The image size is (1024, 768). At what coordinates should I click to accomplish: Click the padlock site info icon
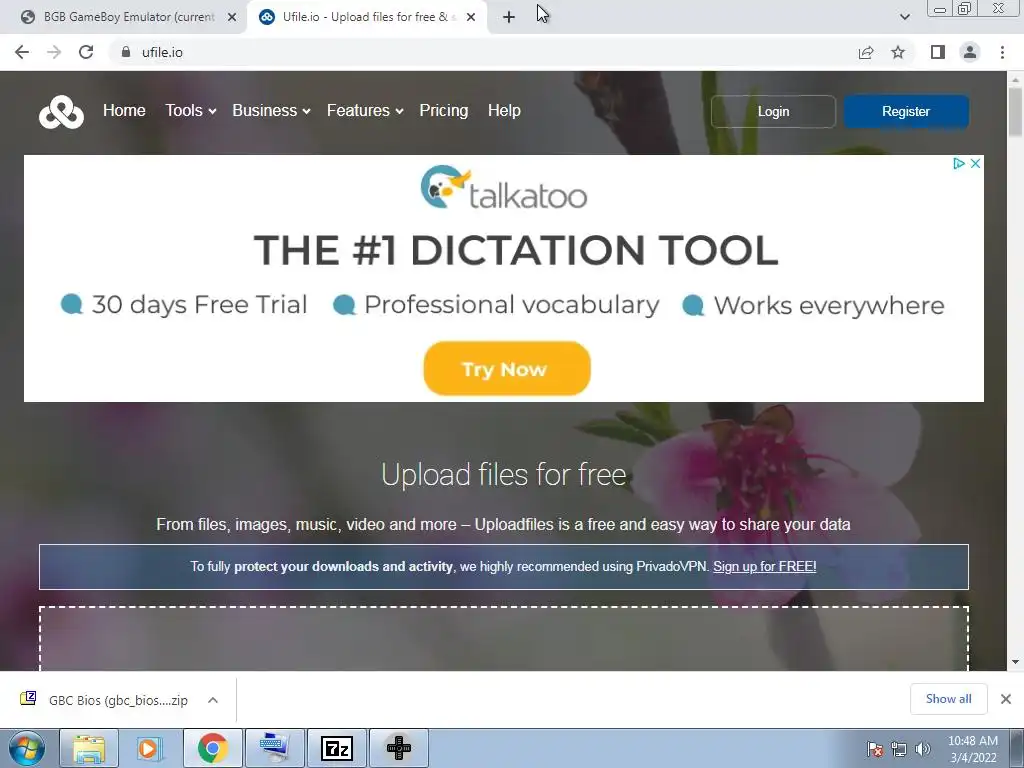(x=126, y=52)
